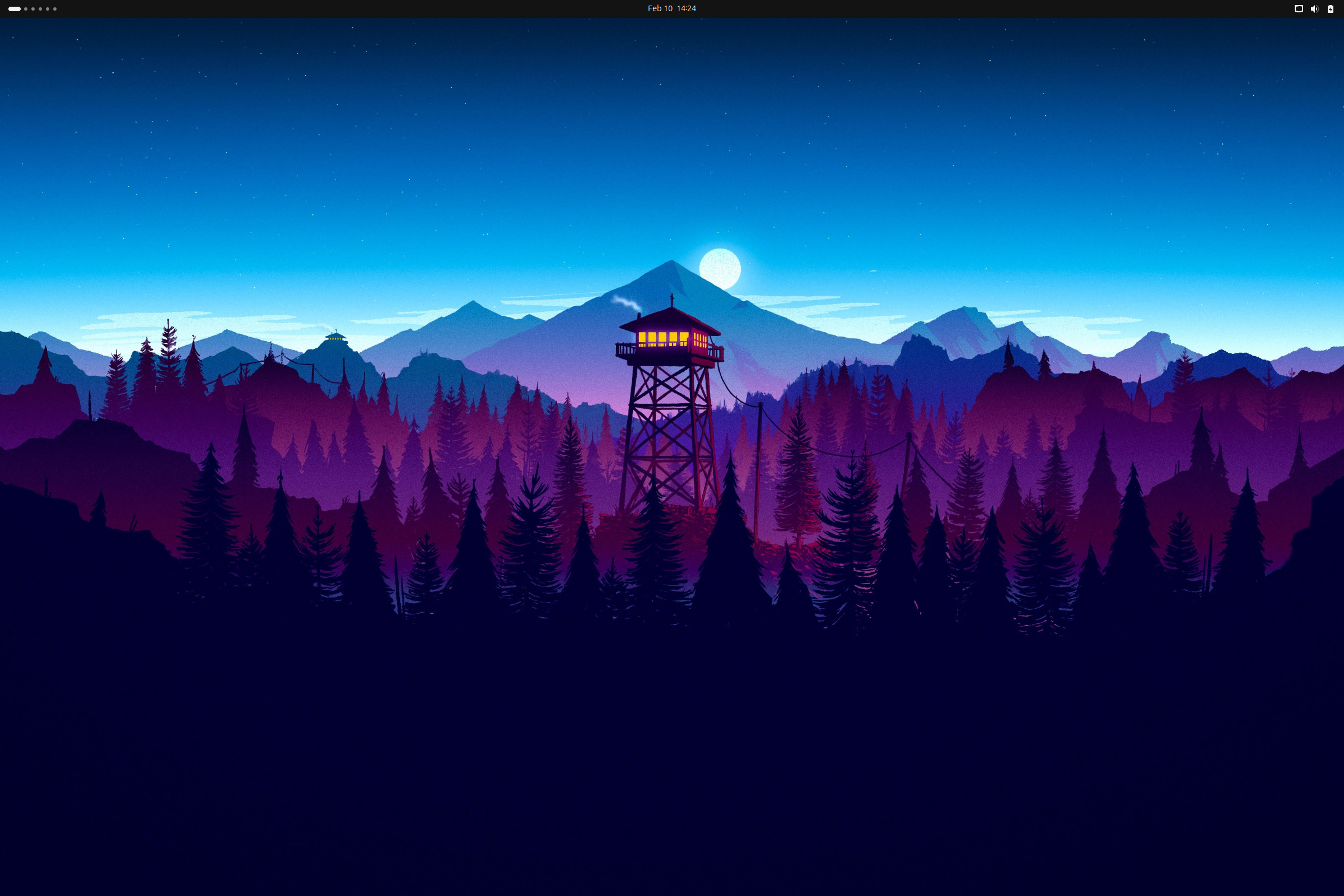Switch to the second workspace dot

pyautogui.click(x=26, y=8)
